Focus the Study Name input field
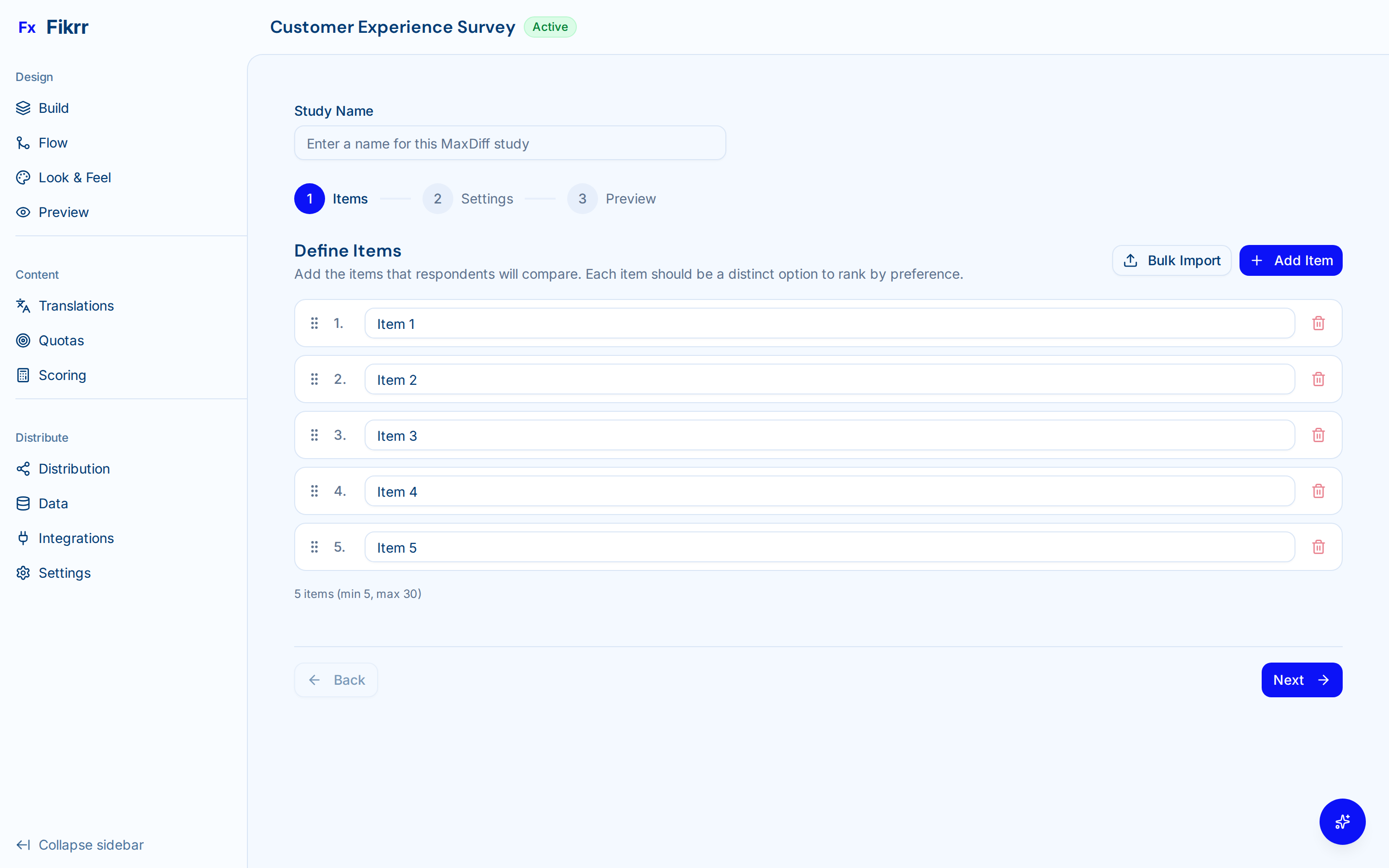The width and height of the screenshot is (1389, 868). 510,144
